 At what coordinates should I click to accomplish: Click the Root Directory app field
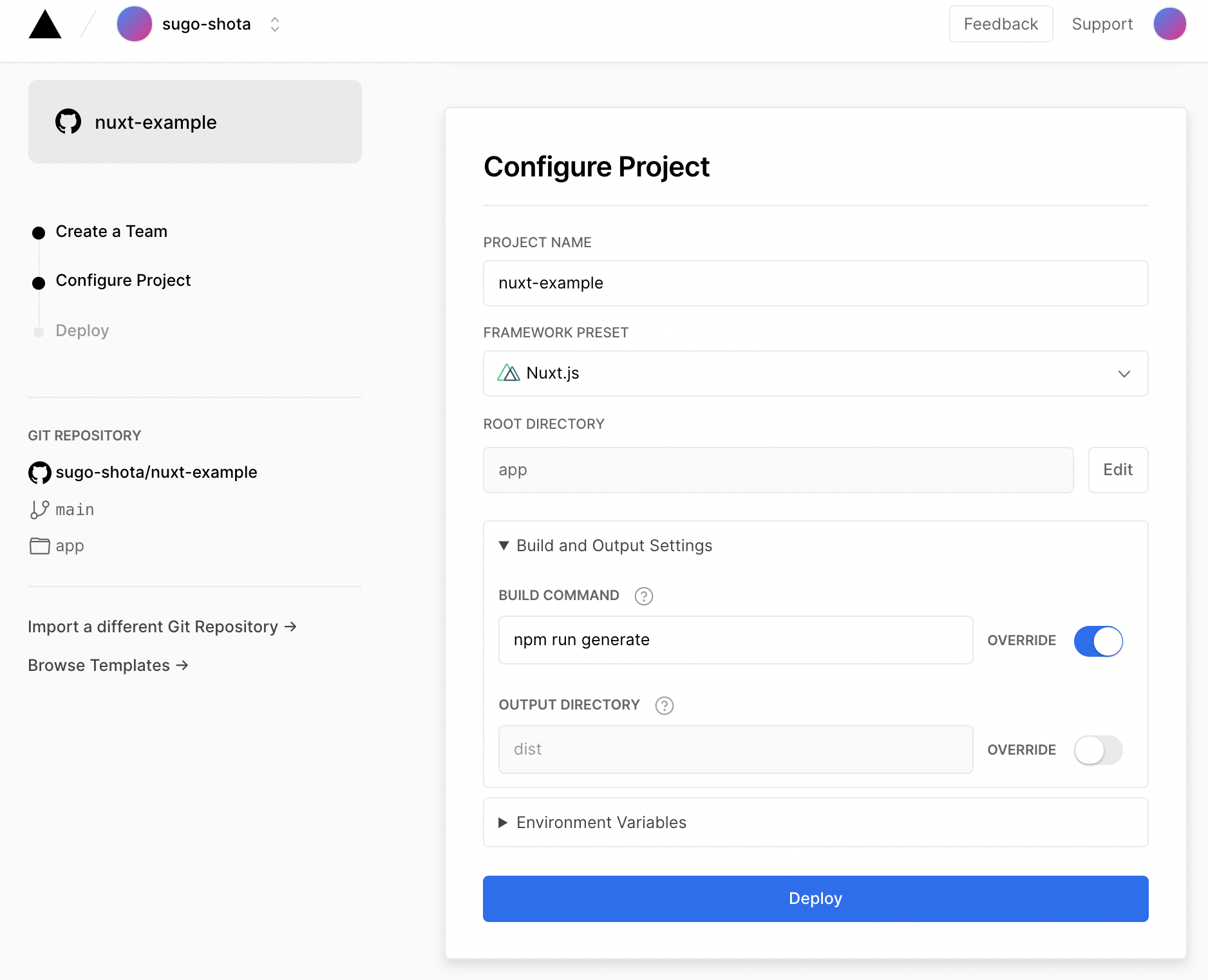[778, 470]
